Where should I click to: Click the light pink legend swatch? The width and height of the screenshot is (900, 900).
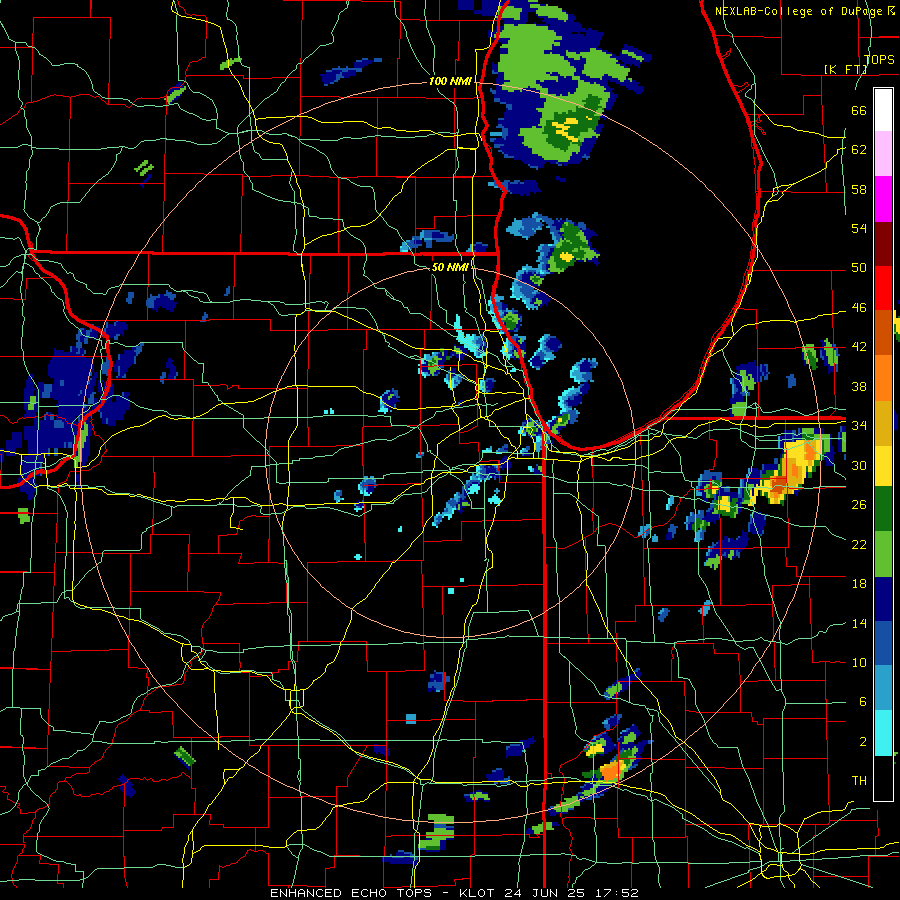883,154
